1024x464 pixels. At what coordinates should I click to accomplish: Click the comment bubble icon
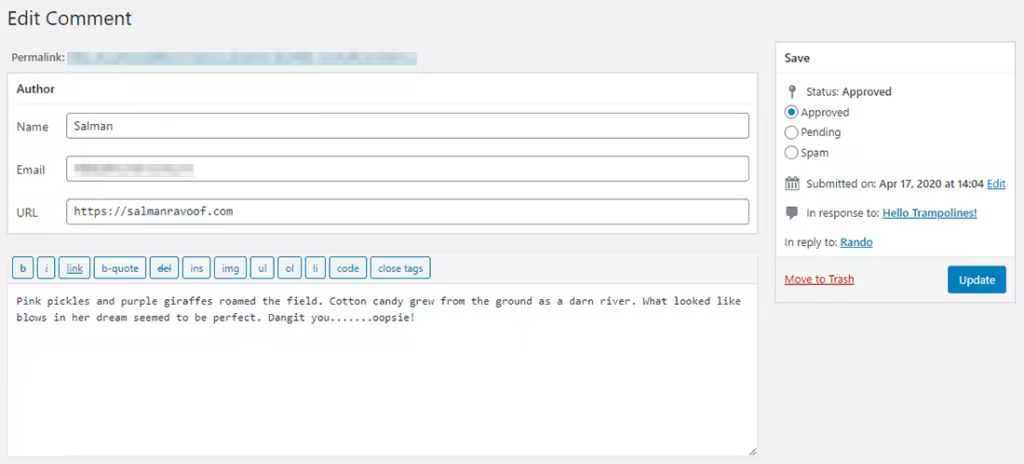pos(792,212)
